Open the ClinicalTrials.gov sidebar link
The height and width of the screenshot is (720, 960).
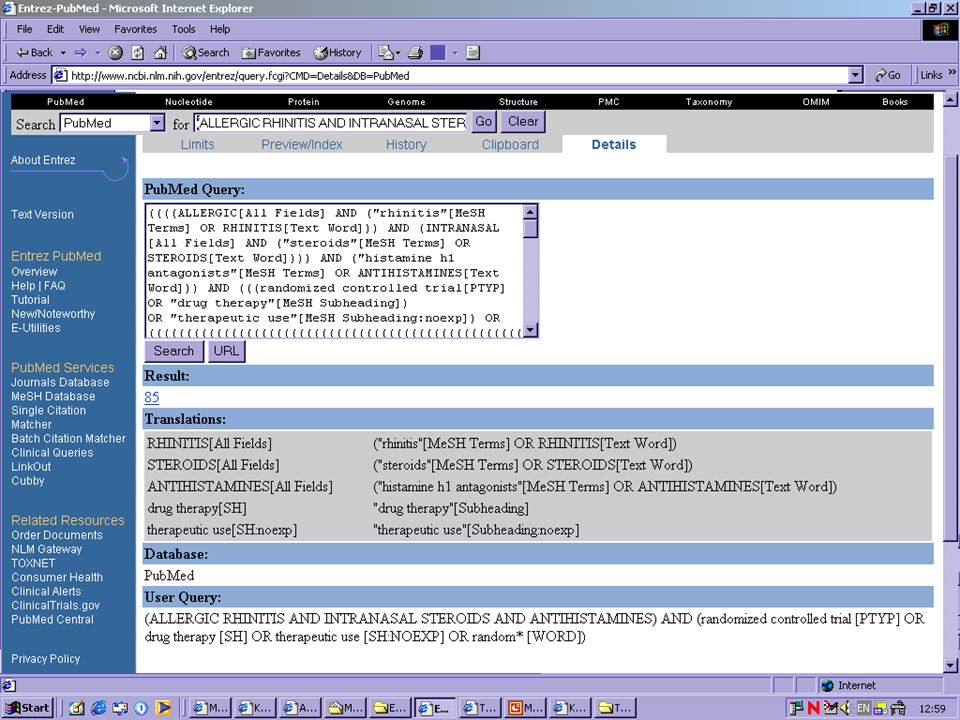(x=55, y=605)
